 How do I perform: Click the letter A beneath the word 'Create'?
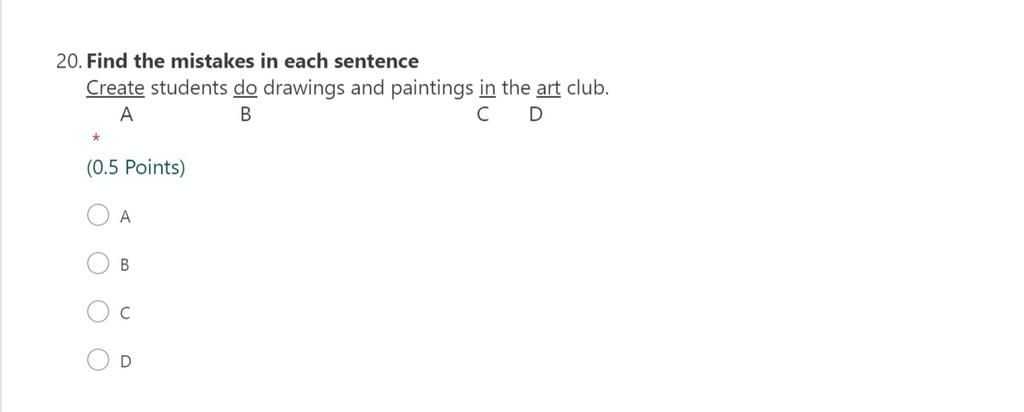click(x=126, y=115)
